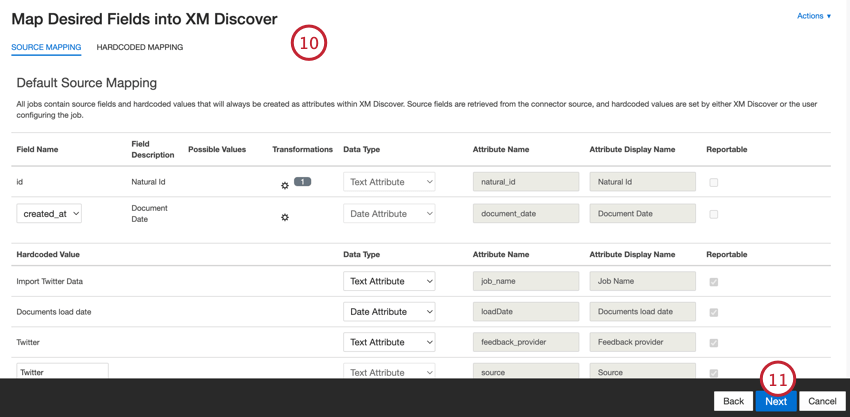850x417 pixels.
Task: Toggle Reportable checkbox for Document Date
Action: point(713,214)
